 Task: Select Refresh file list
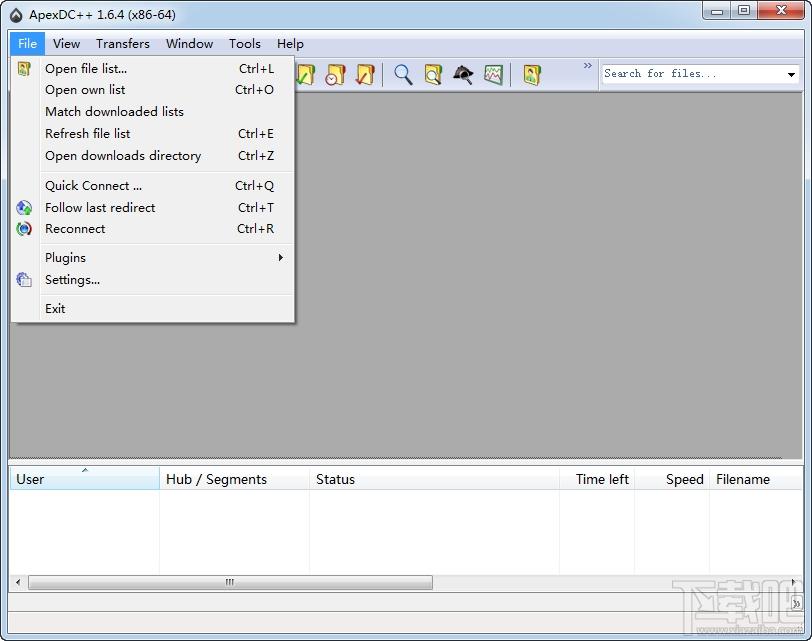(152, 134)
